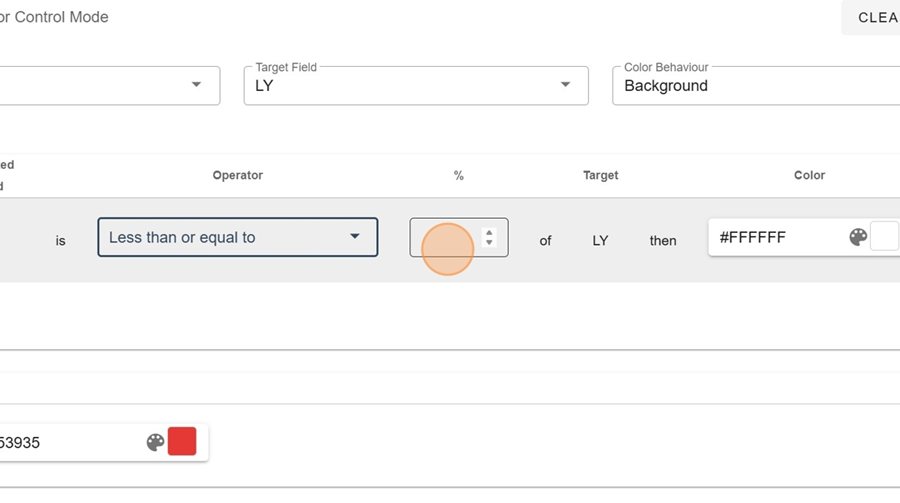The width and height of the screenshot is (900, 503).
Task: Click the % column header
Action: click(x=459, y=175)
